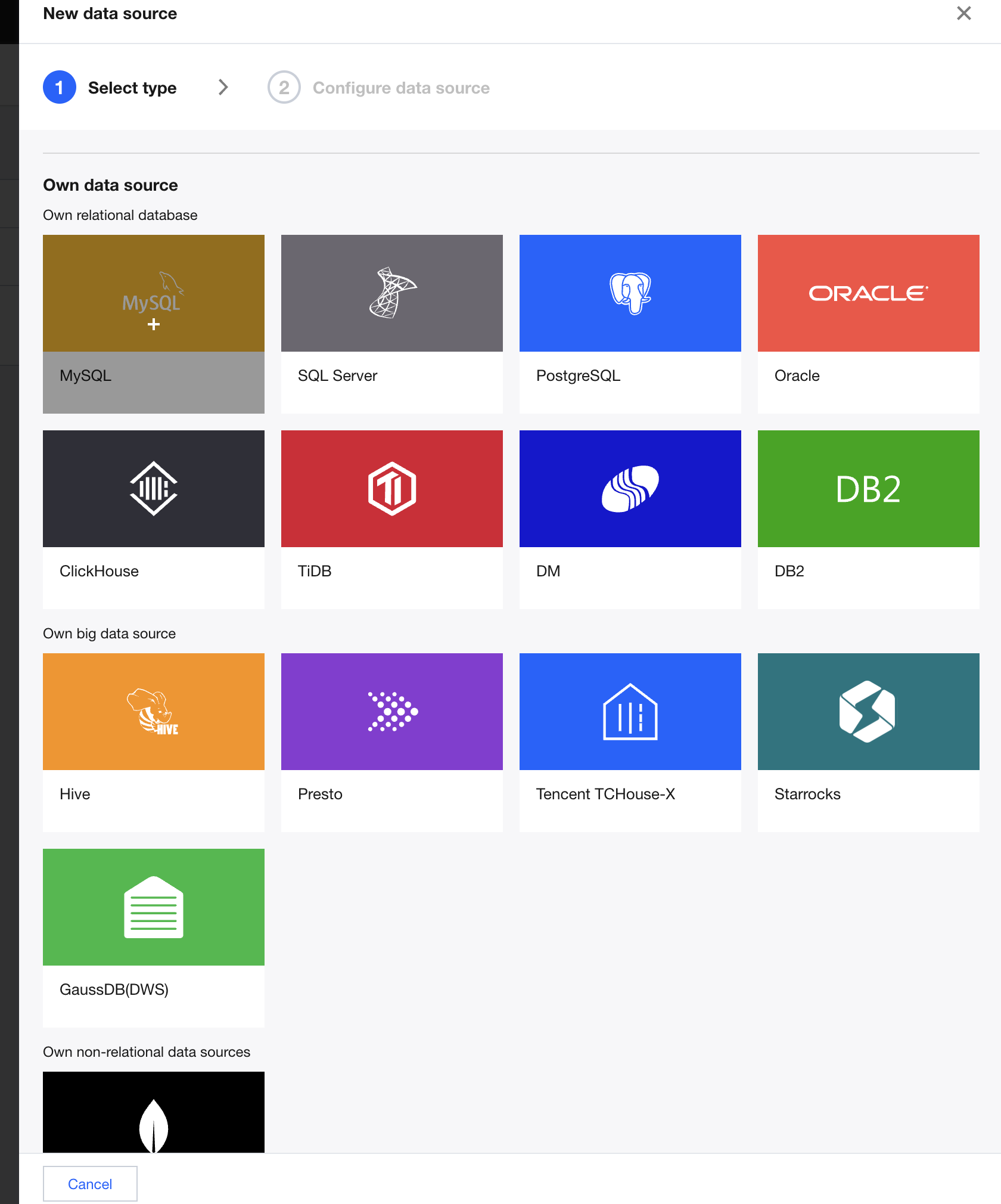Click the Starrocks card label
Image resolution: width=1001 pixels, height=1204 pixels.
[x=807, y=794]
